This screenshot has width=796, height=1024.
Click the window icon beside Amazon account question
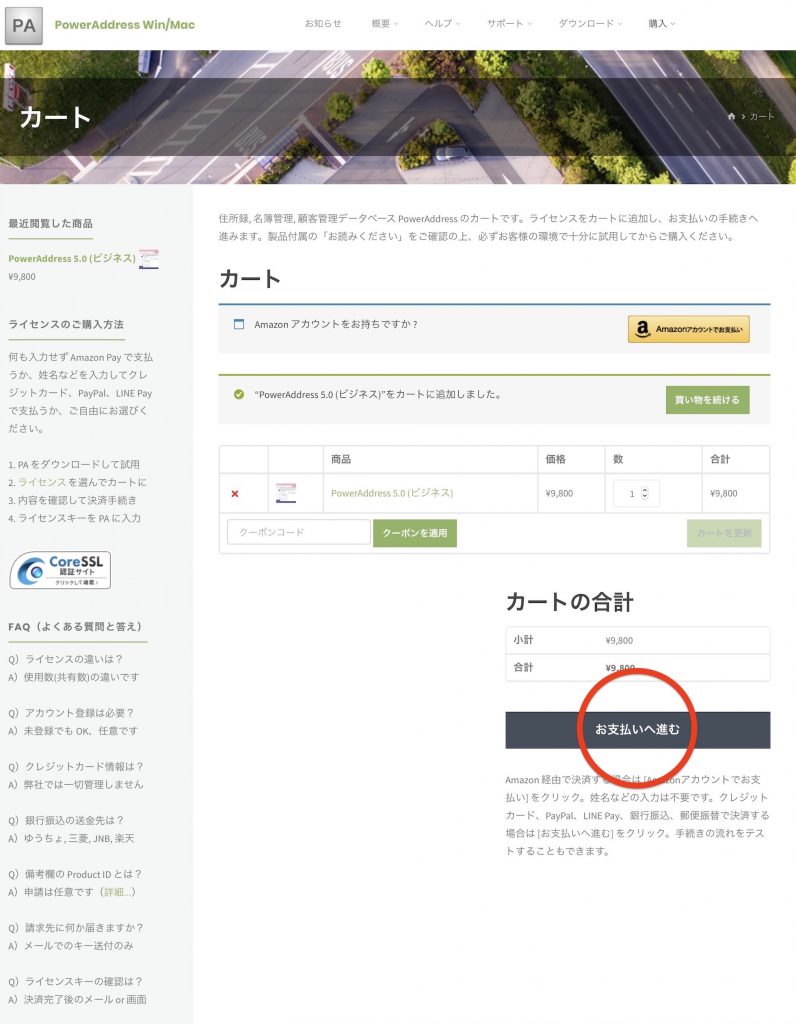[239, 324]
